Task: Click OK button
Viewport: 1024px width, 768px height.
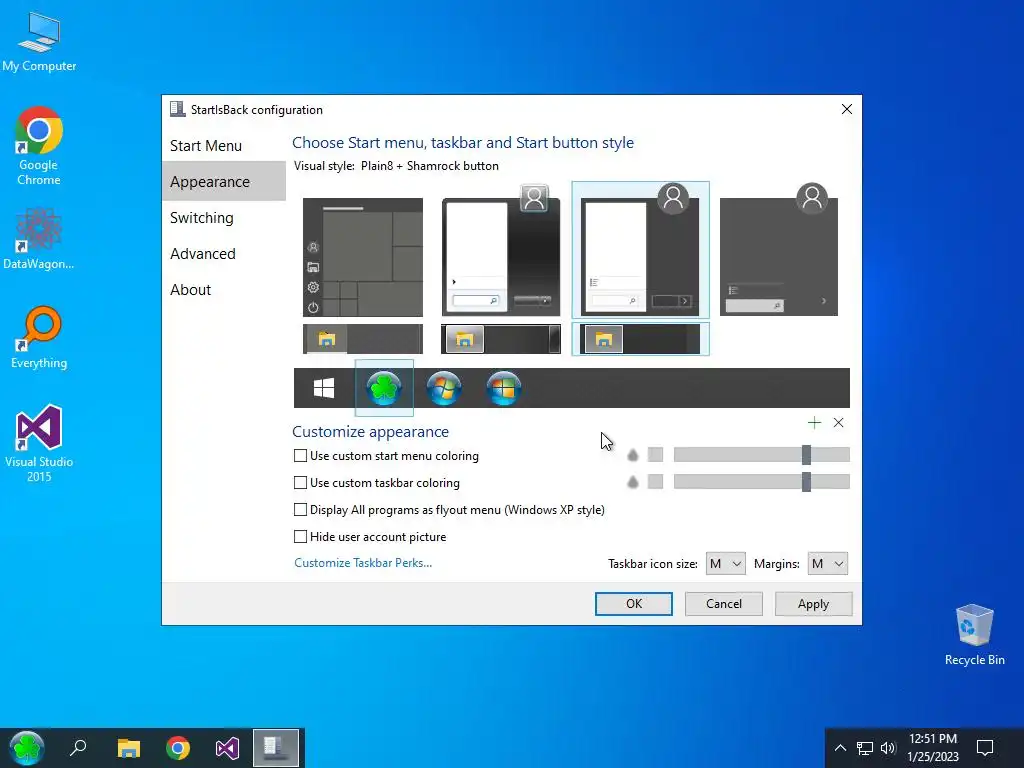Action: pos(633,604)
